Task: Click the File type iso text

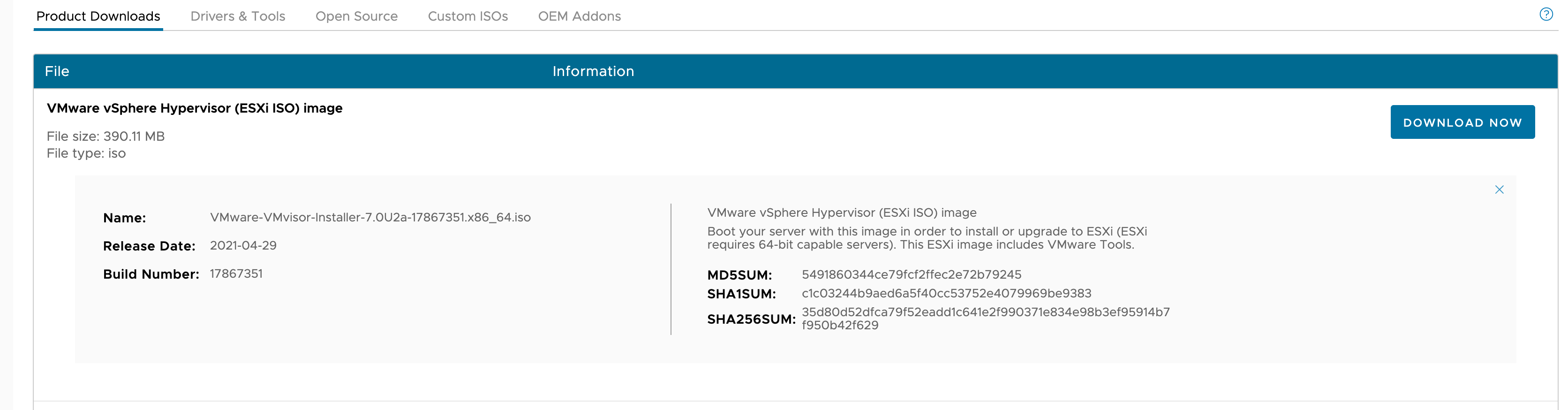Action: point(86,153)
